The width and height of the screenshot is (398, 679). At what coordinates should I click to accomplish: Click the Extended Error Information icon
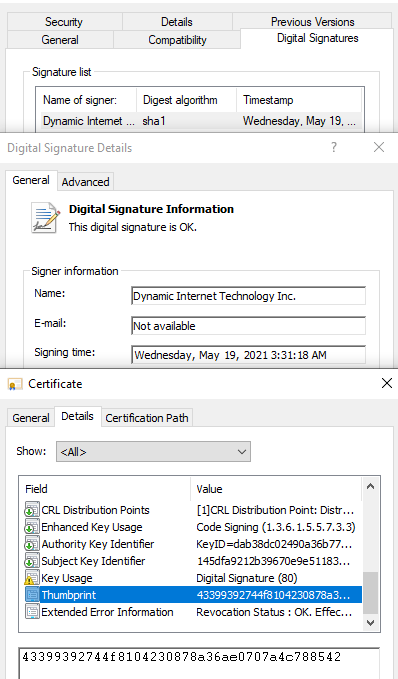[32, 612]
